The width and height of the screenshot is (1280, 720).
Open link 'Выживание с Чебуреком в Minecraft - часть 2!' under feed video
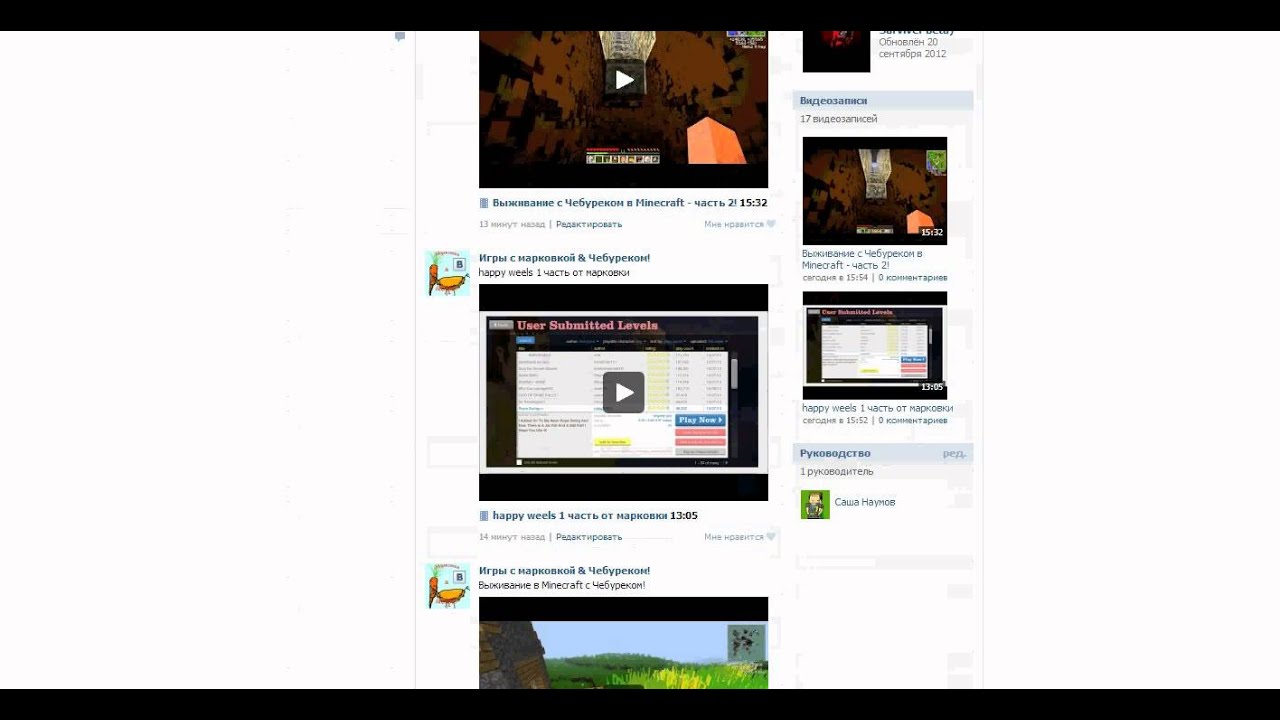(x=614, y=203)
